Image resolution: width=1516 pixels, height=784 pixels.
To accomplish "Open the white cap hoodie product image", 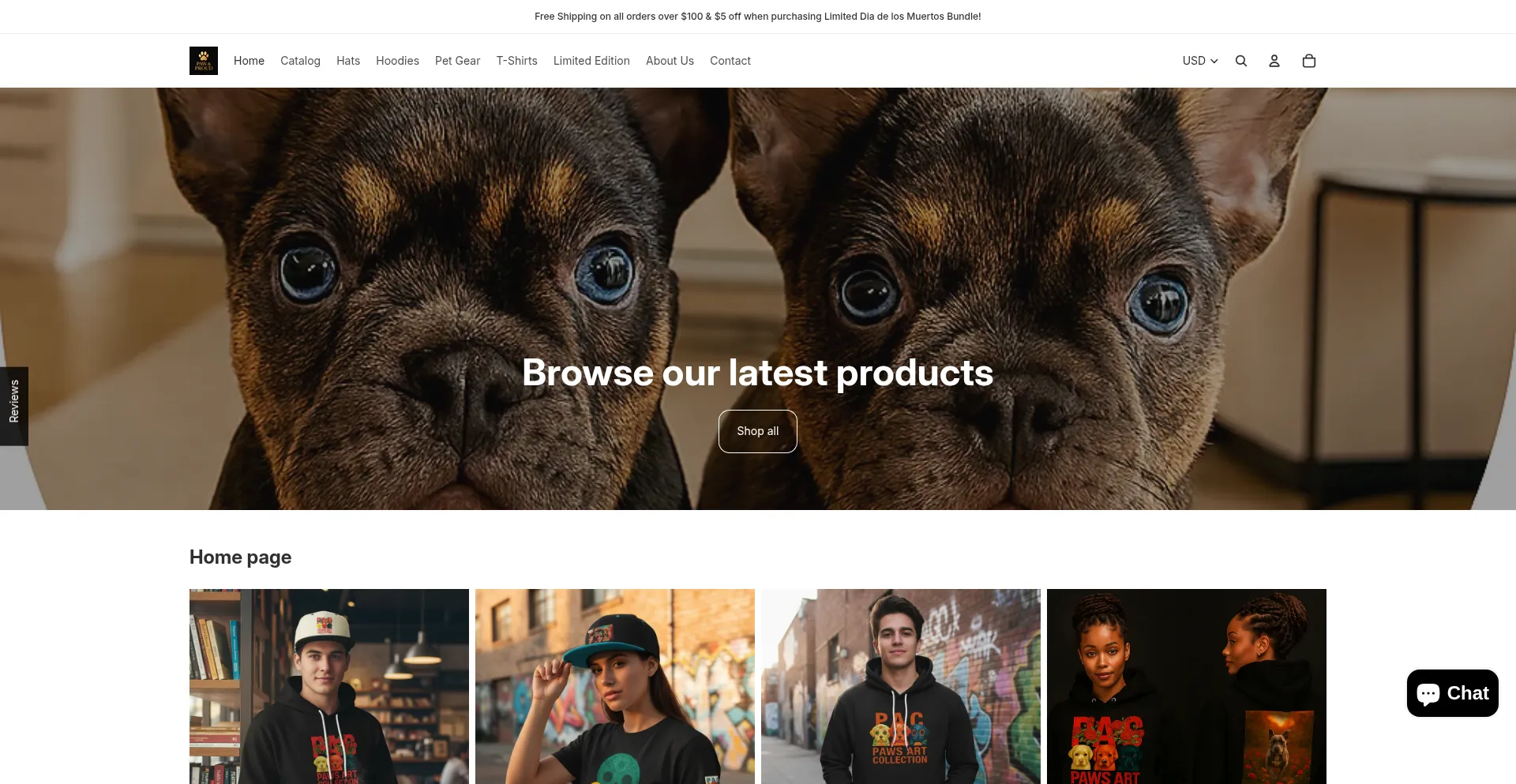I will (329, 686).
